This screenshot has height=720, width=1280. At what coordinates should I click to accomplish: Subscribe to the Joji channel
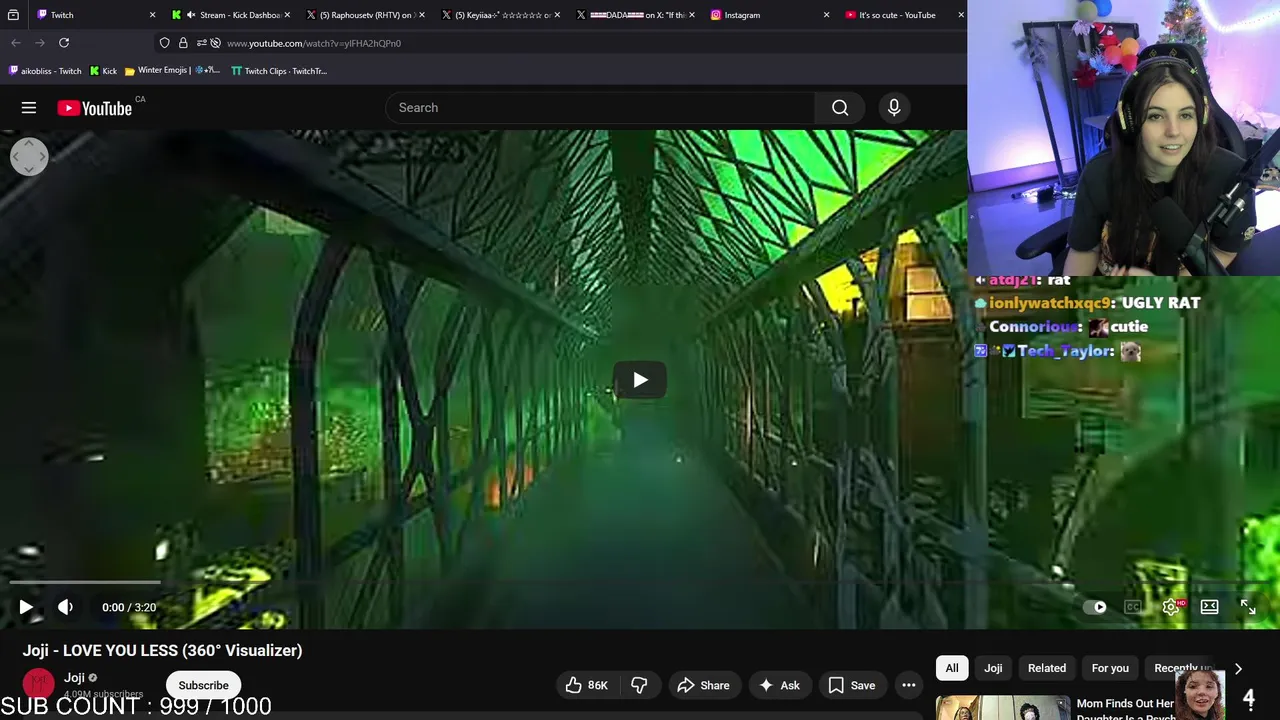pyautogui.click(x=203, y=685)
